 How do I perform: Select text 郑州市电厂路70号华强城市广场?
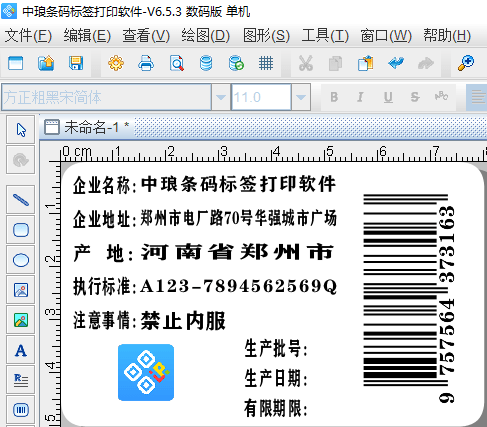click(239, 218)
